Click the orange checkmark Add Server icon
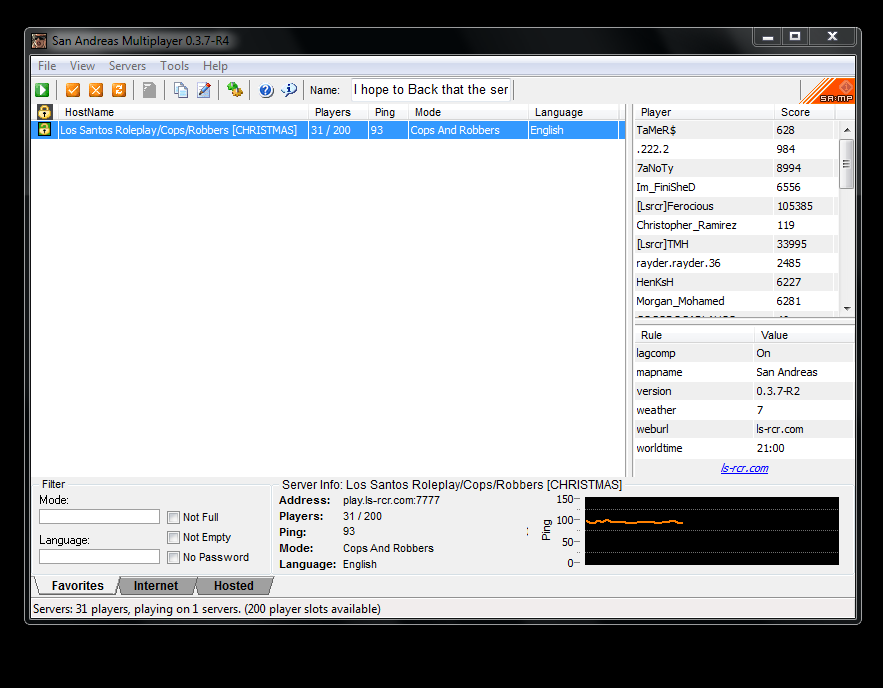Image resolution: width=883 pixels, height=688 pixels. pos(73,90)
